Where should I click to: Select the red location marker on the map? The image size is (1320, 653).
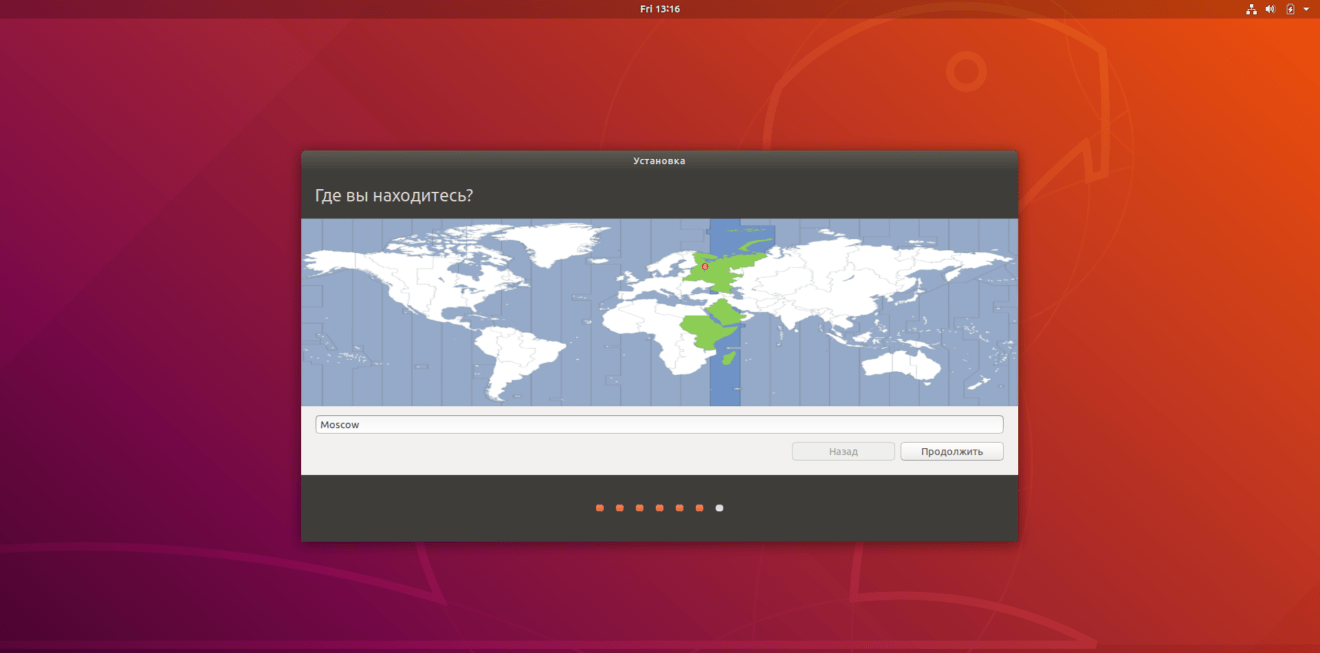click(x=704, y=265)
